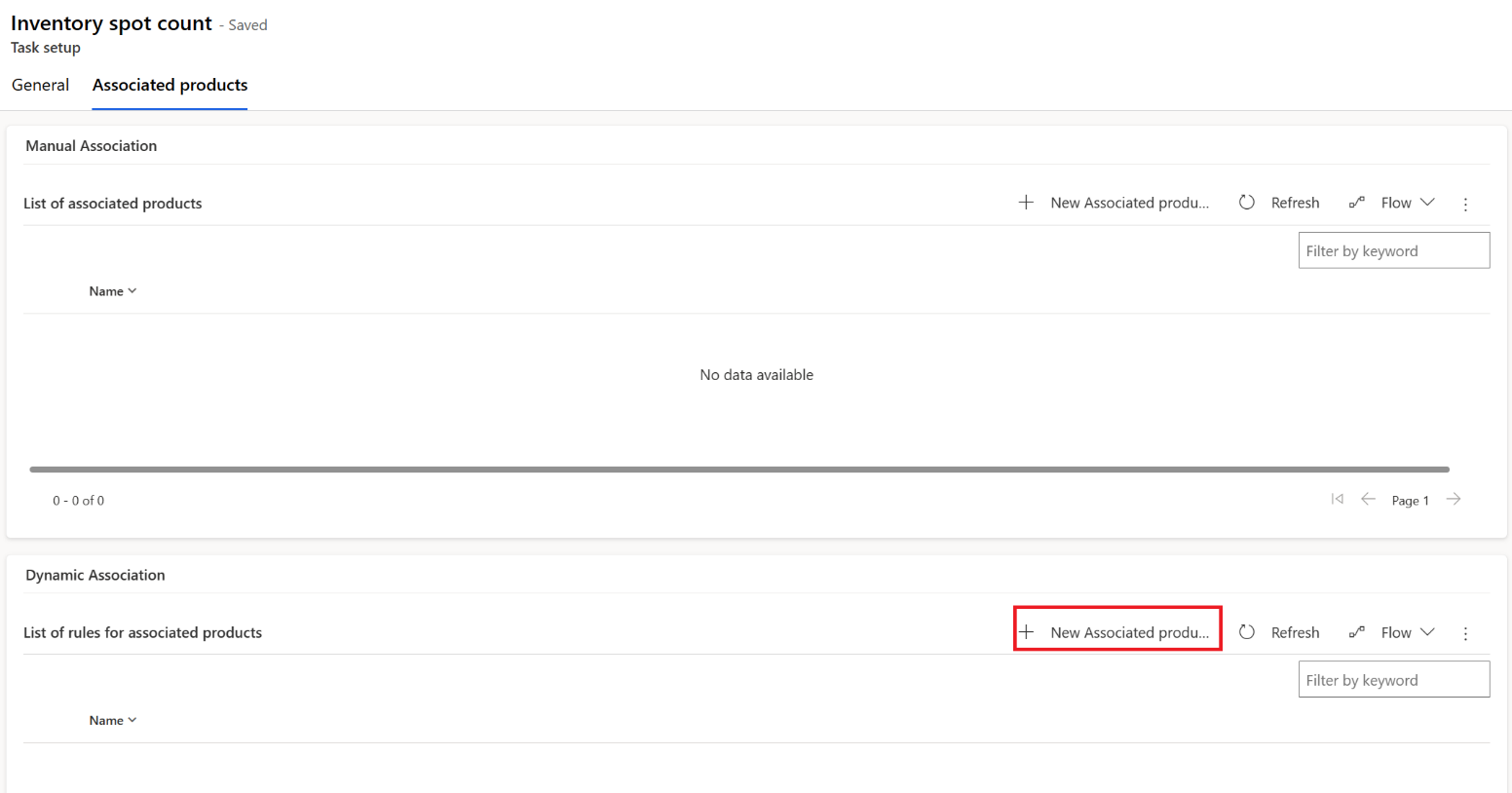Focus Filter by keyword in Manual Association
The width and height of the screenshot is (1512, 793).
coord(1393,250)
